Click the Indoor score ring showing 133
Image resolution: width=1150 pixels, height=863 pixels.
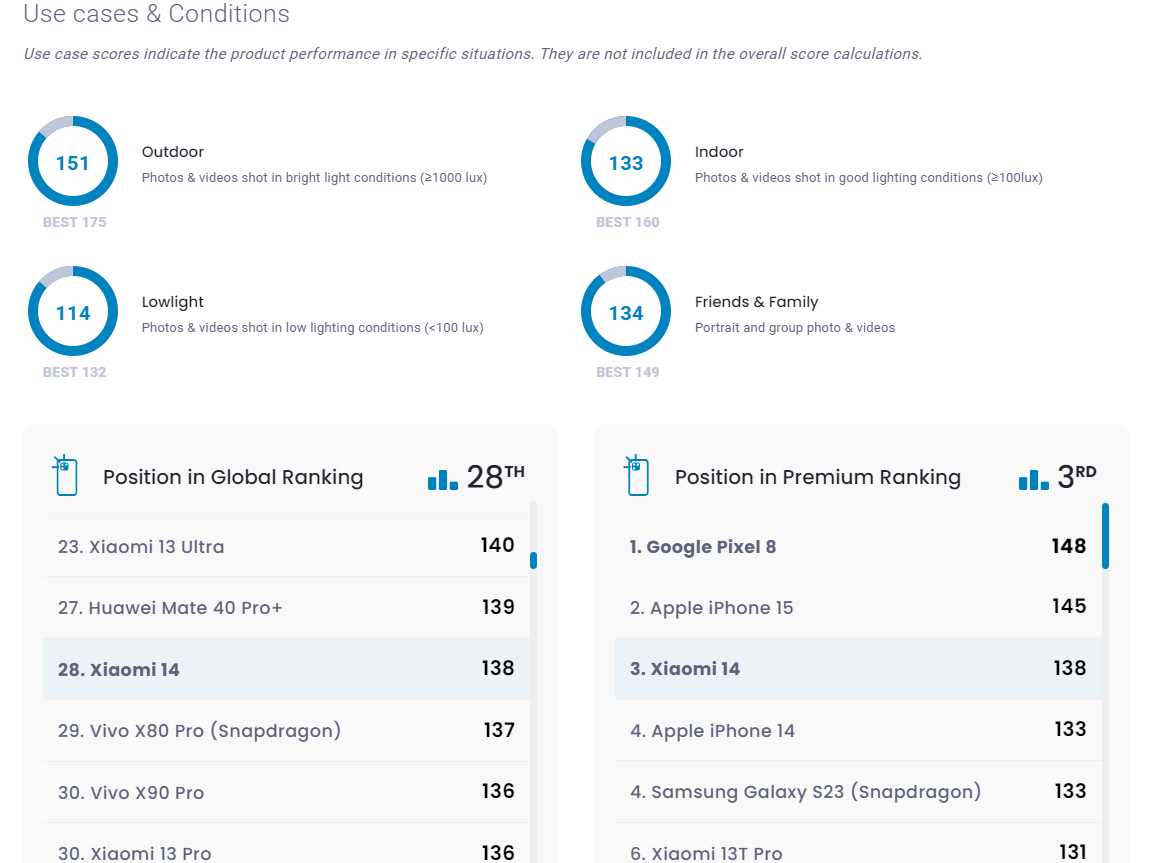click(626, 161)
